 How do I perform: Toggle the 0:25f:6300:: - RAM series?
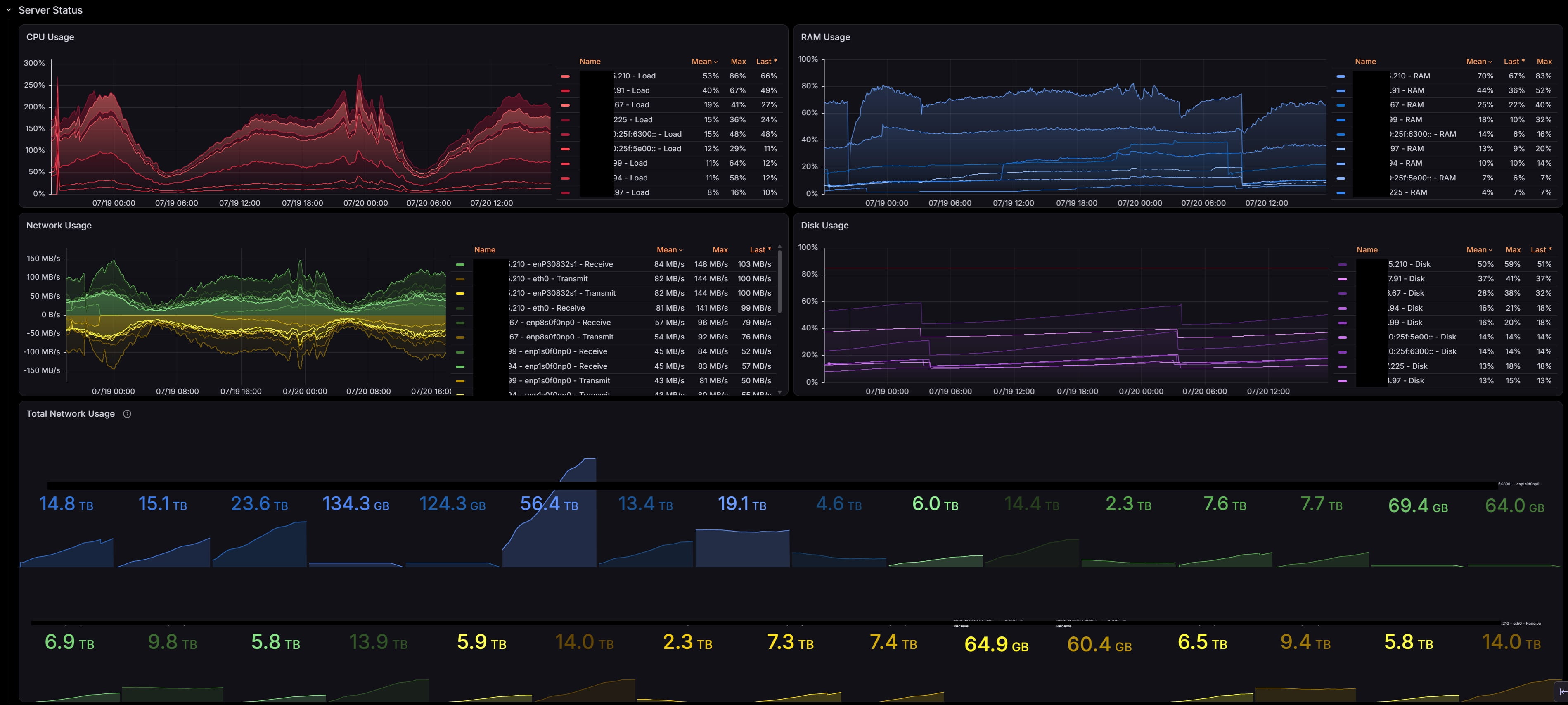pos(1423,134)
